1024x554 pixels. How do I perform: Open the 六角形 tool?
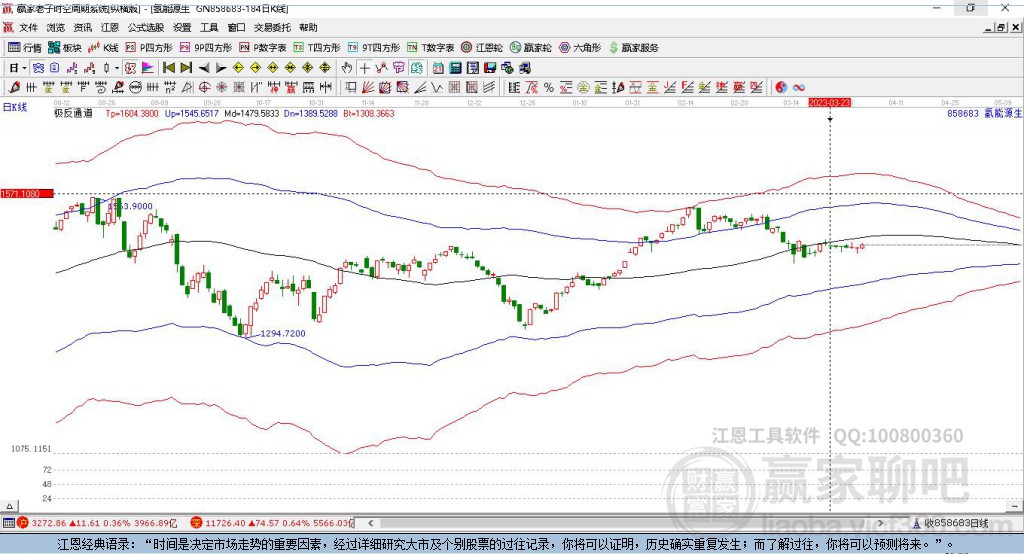580,48
